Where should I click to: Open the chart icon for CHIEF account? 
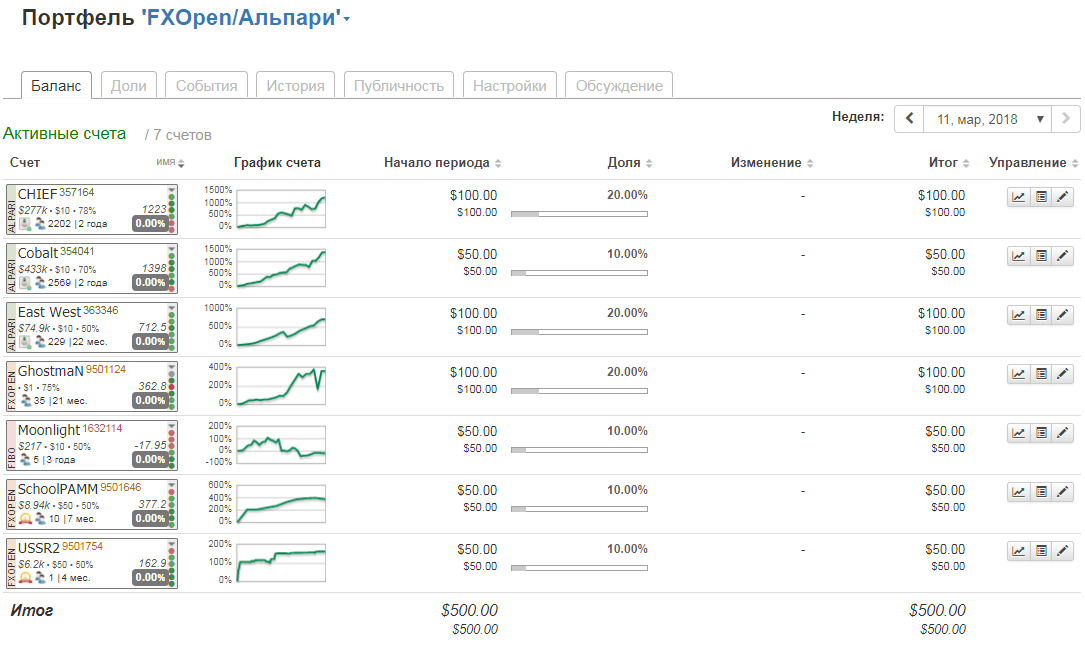(1018, 197)
